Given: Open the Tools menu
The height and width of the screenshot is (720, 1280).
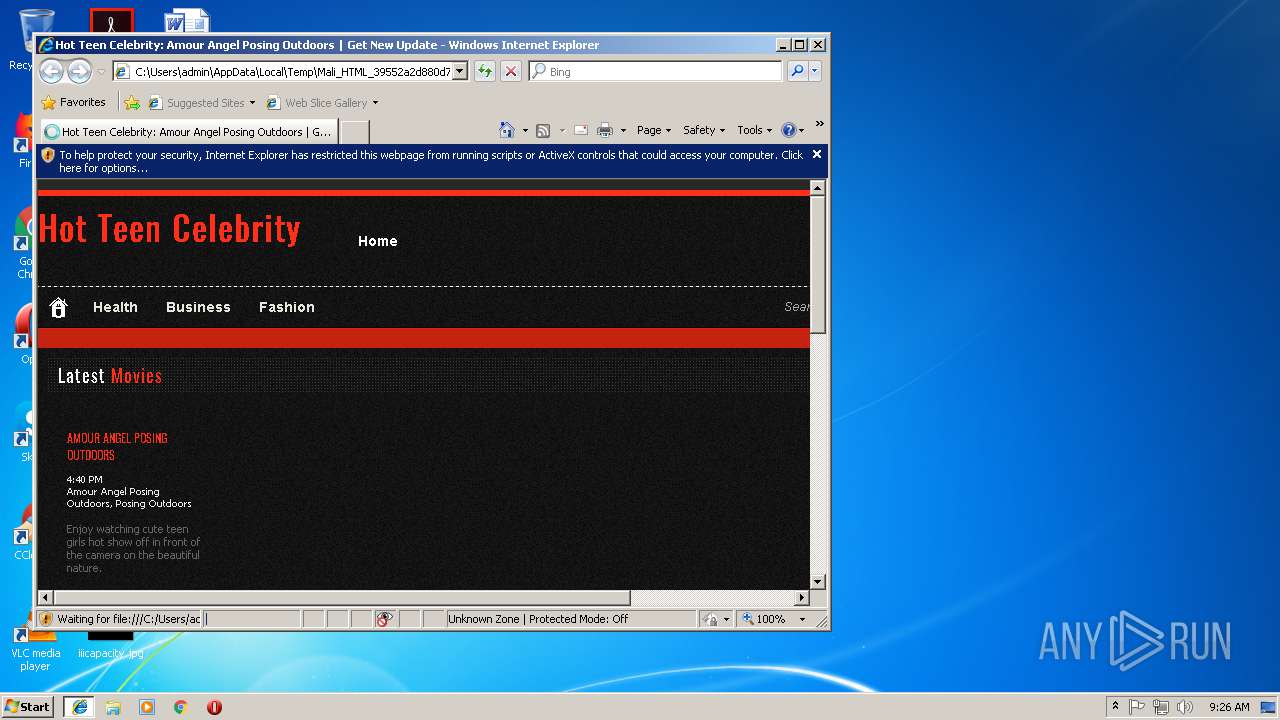Looking at the screenshot, I should tap(755, 130).
